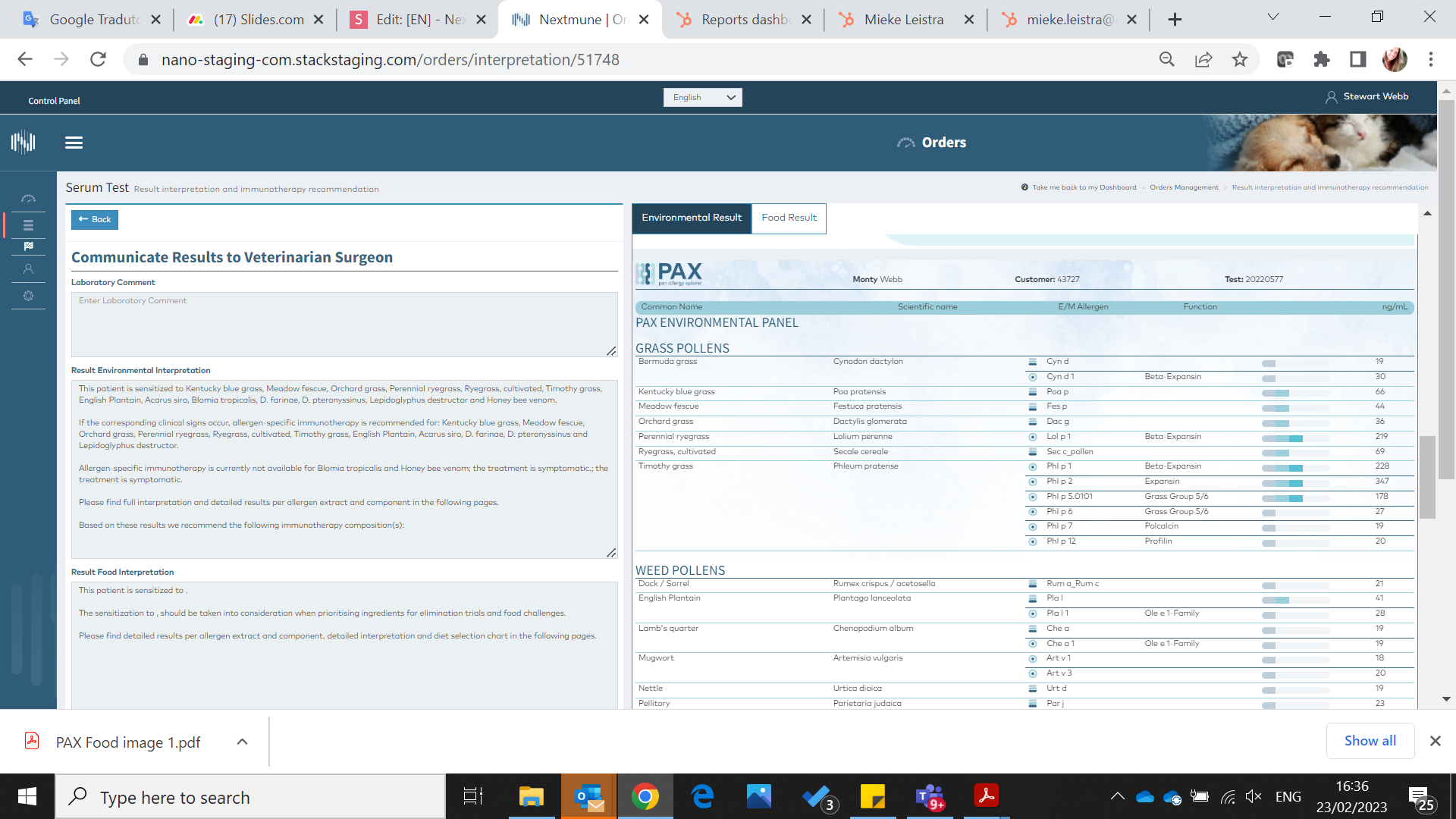This screenshot has width=1456, height=819.
Task: Open the Chrome extensions puzzle icon
Action: pos(1322,60)
